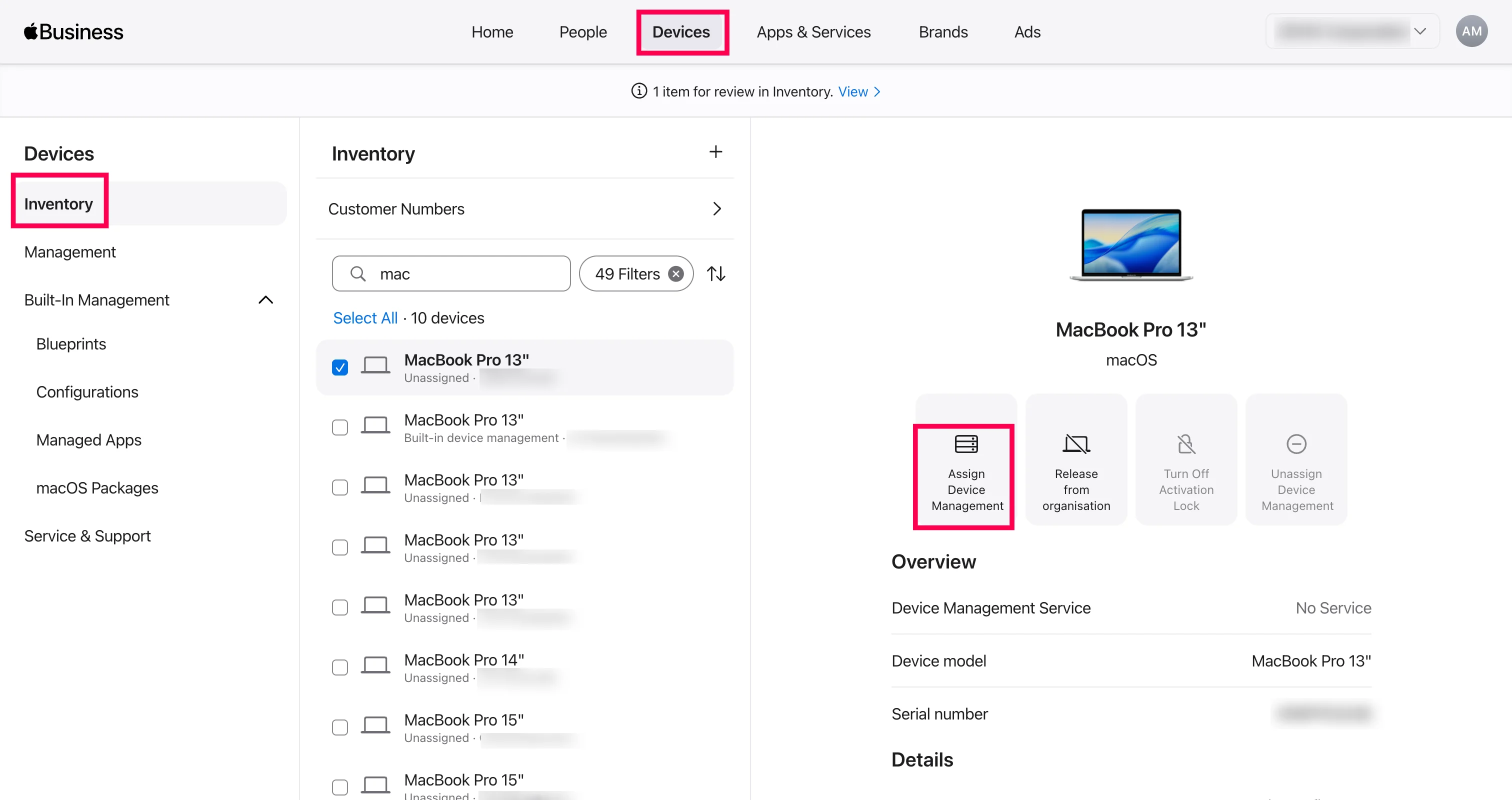1512x800 pixels.
Task: Open the Apps & Services tab
Action: pyautogui.click(x=813, y=31)
